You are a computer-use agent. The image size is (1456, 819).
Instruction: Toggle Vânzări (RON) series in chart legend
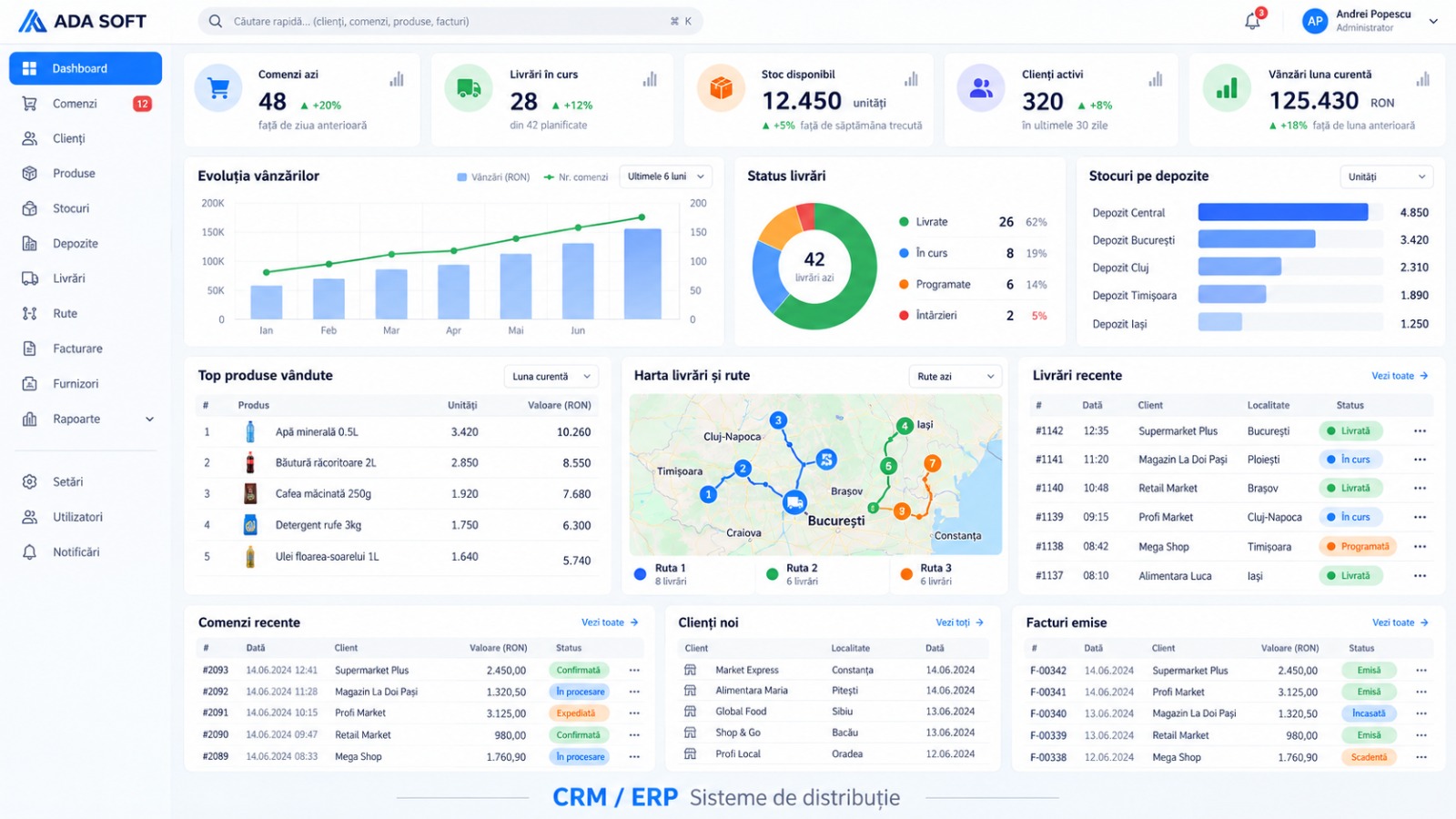click(493, 177)
